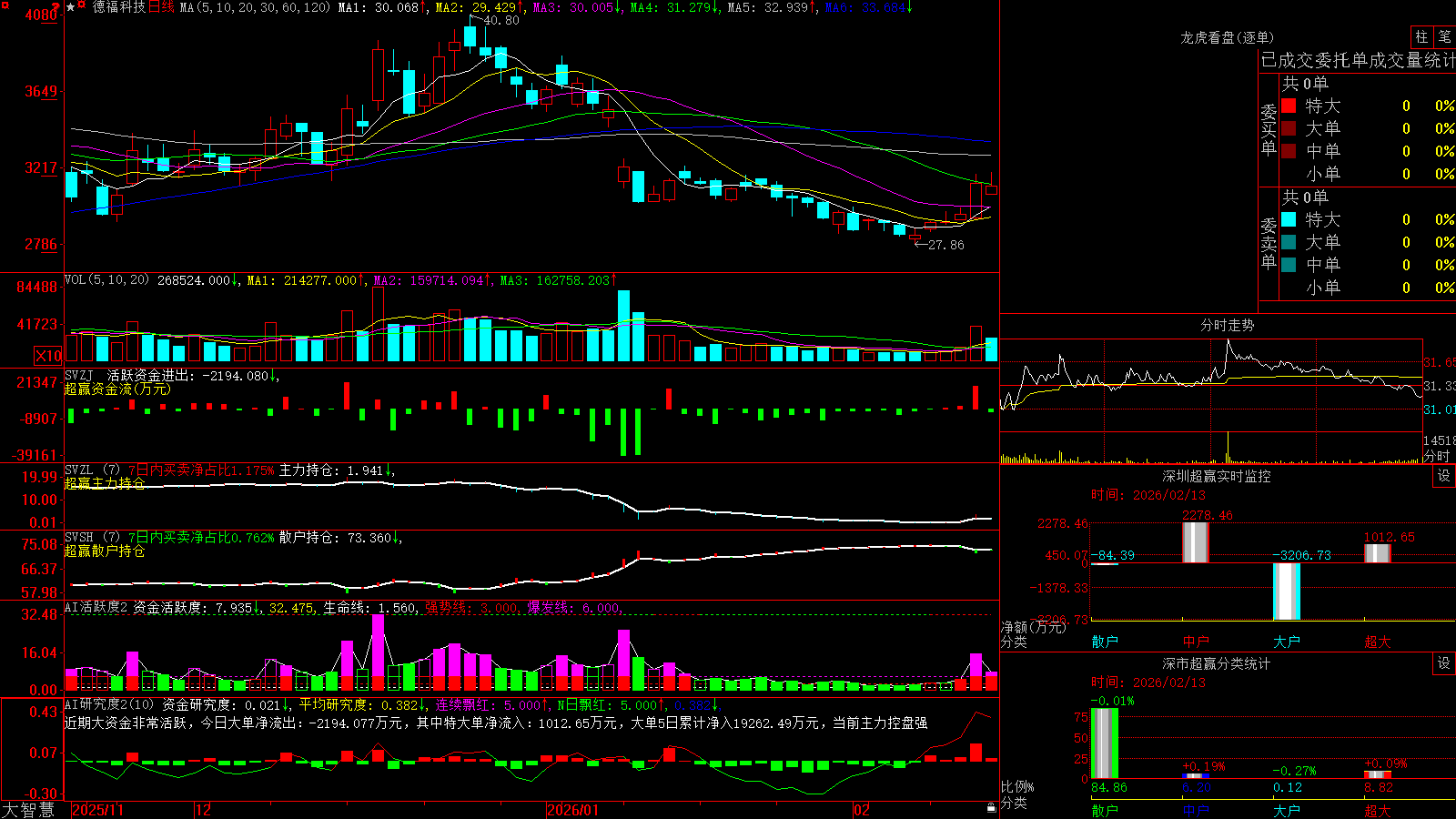Click 大户 label in 深圳超赢实时监控
The width and height of the screenshot is (1456, 819).
[x=1287, y=642]
